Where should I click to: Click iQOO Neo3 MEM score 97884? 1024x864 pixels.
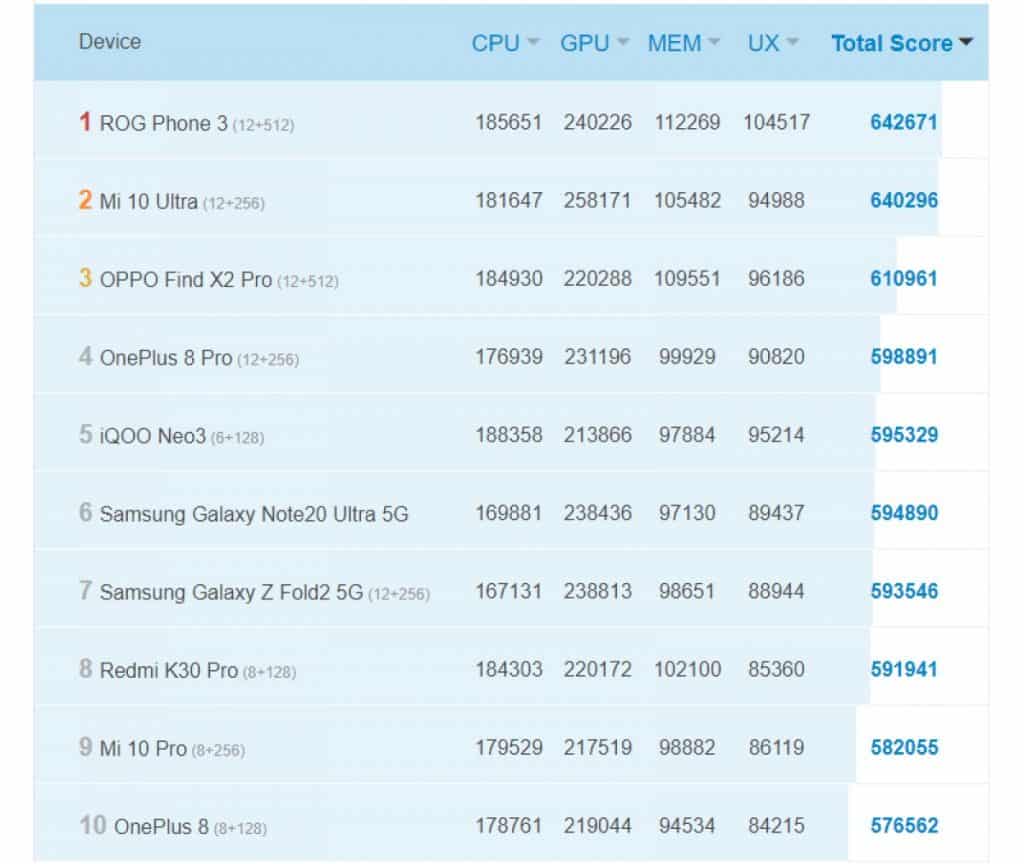687,435
